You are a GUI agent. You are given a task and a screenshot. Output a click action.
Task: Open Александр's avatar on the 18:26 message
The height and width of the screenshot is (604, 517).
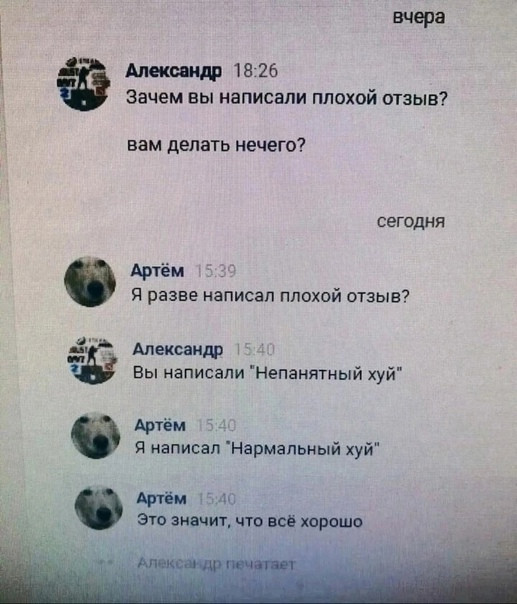pos(83,84)
